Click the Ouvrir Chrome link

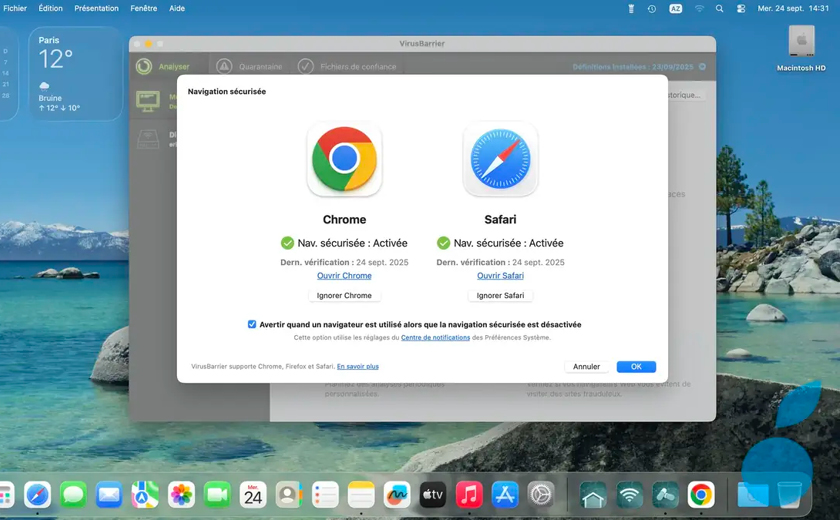[x=344, y=276]
